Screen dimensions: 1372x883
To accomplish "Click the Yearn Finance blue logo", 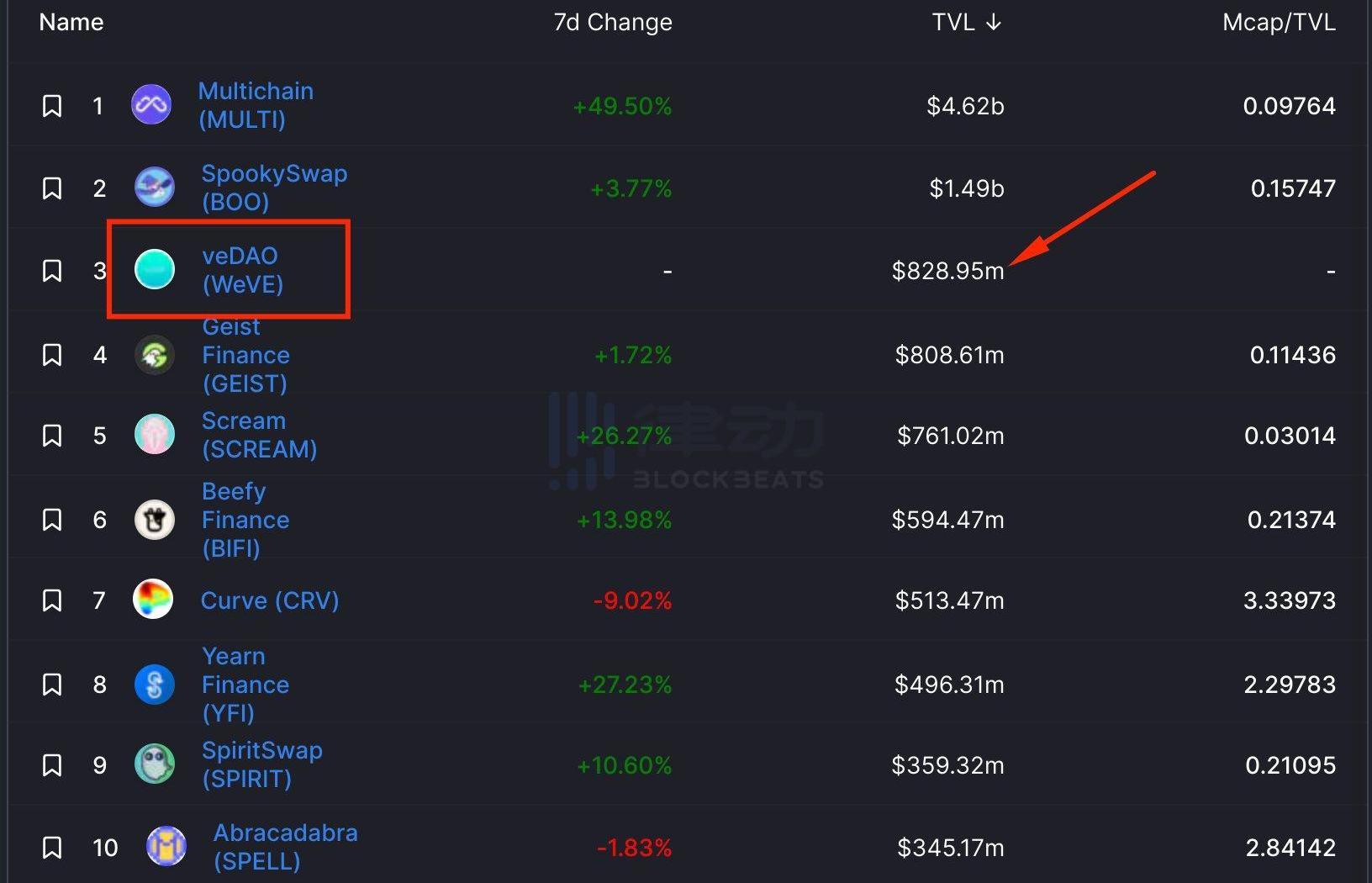I will (155, 685).
